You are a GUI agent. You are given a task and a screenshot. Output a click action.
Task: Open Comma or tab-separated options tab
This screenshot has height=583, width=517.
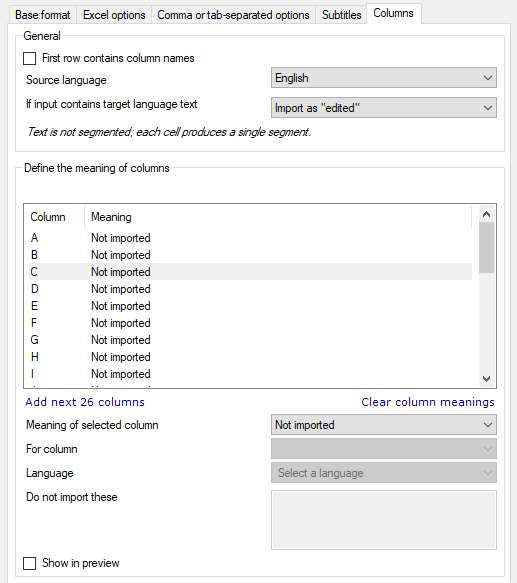[x=233, y=15]
